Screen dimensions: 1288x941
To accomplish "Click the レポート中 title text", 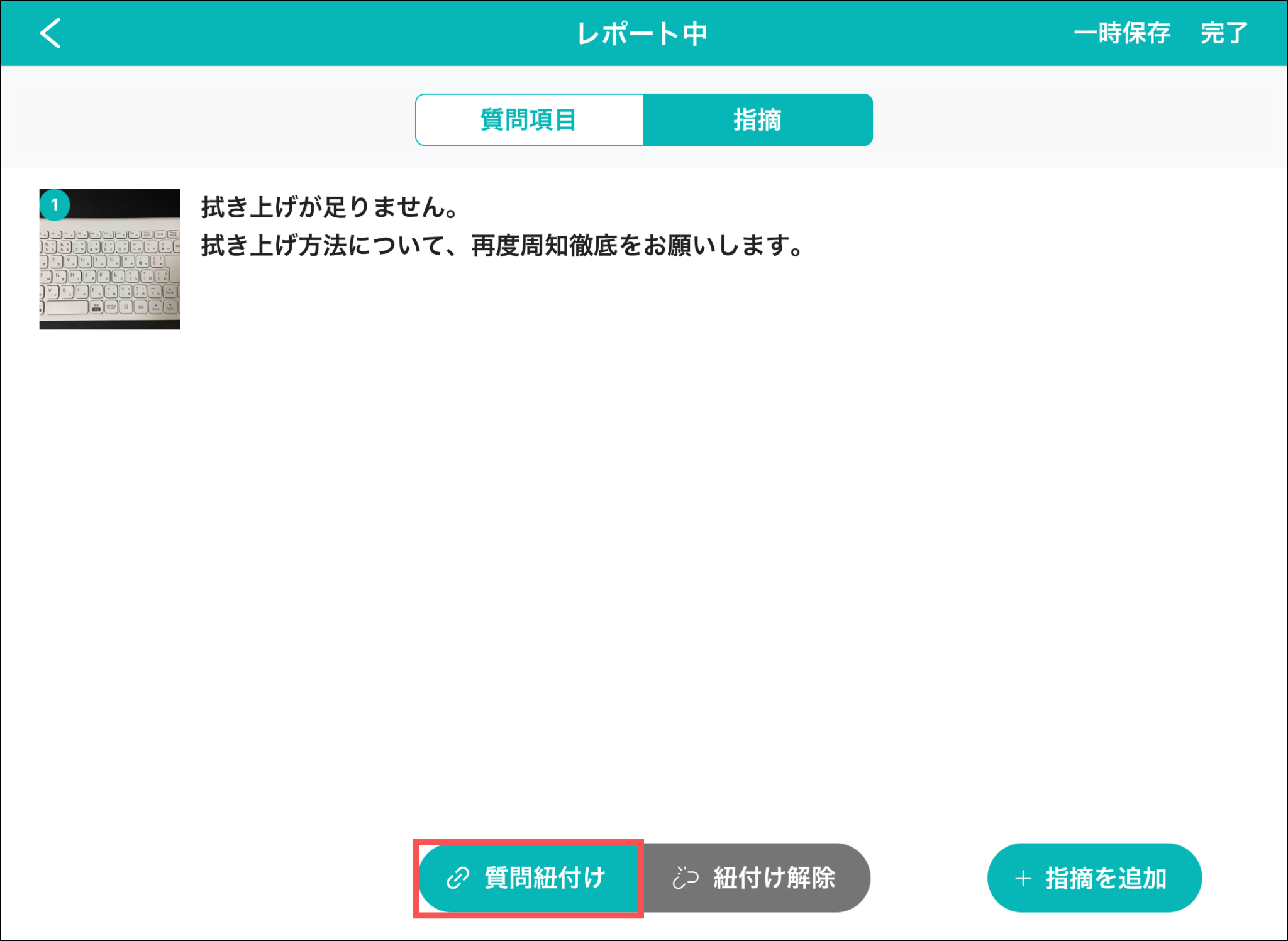I will tap(643, 33).
